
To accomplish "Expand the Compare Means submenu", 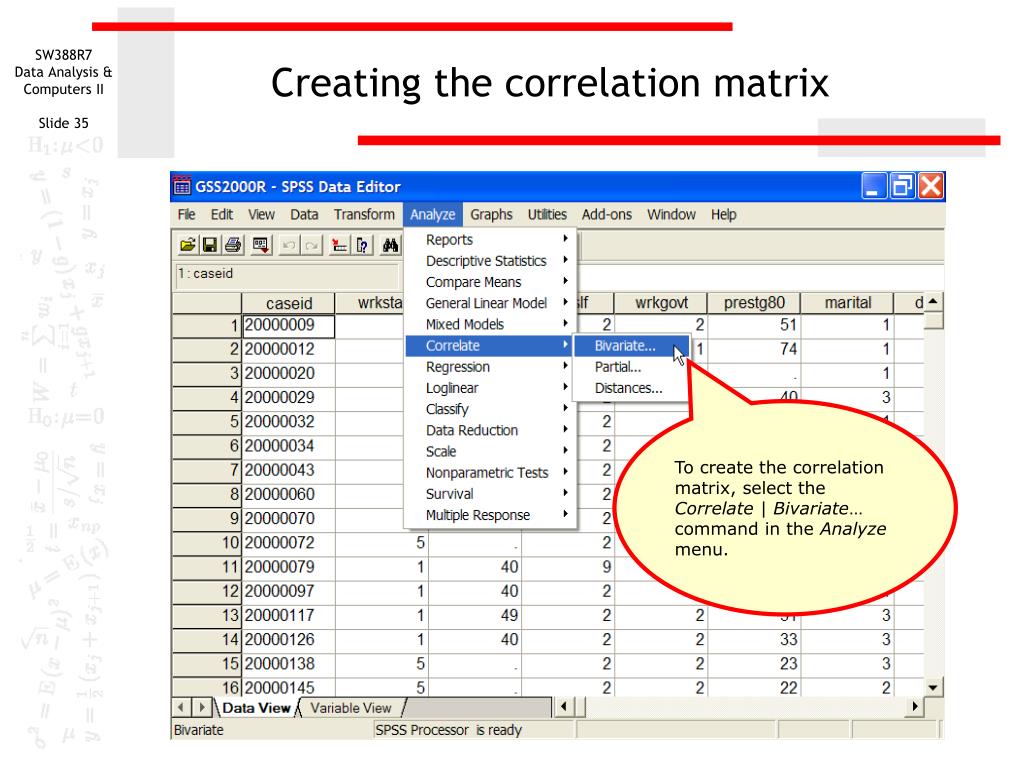I will coord(490,282).
